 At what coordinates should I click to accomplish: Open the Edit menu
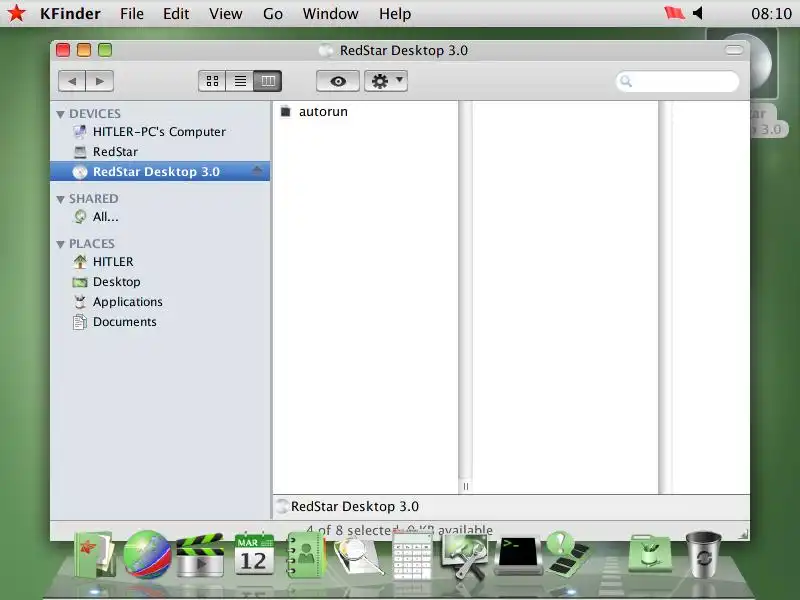pos(176,14)
